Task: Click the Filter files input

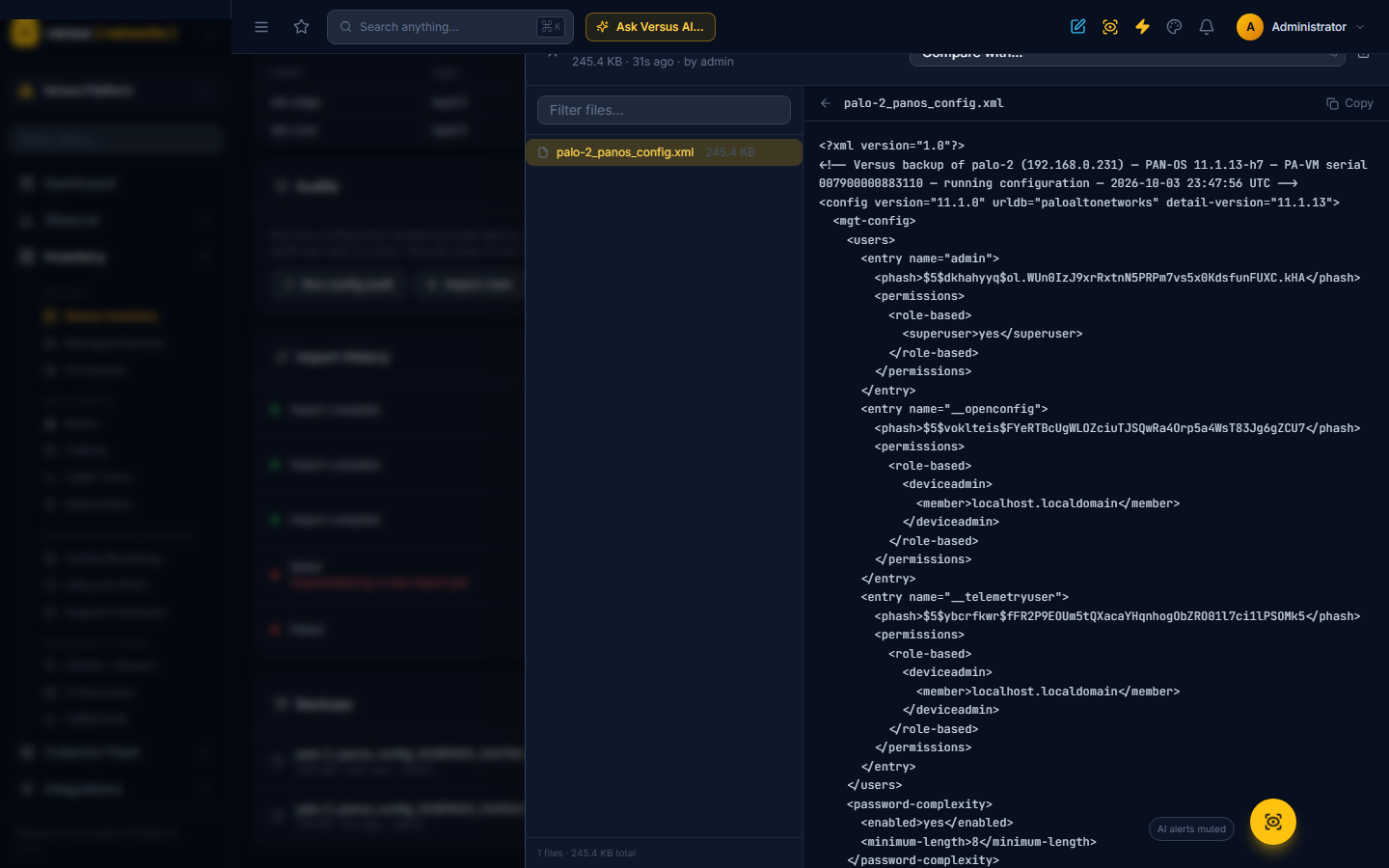Action: coord(664,110)
